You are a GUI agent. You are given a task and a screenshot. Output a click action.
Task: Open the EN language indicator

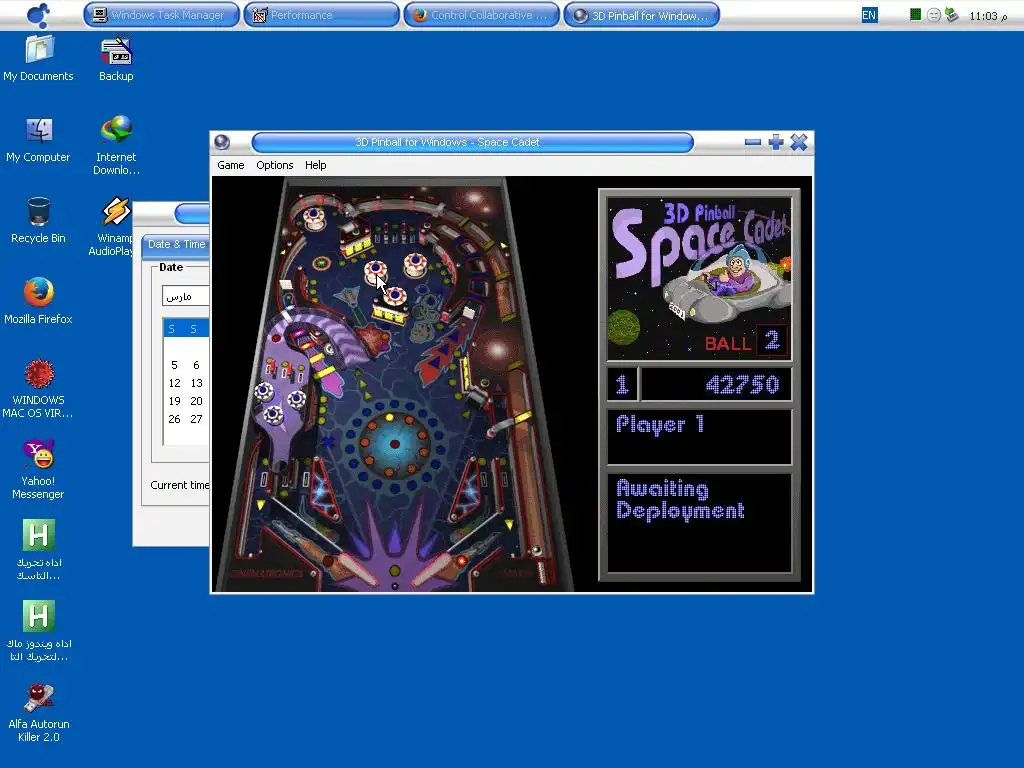pos(869,15)
